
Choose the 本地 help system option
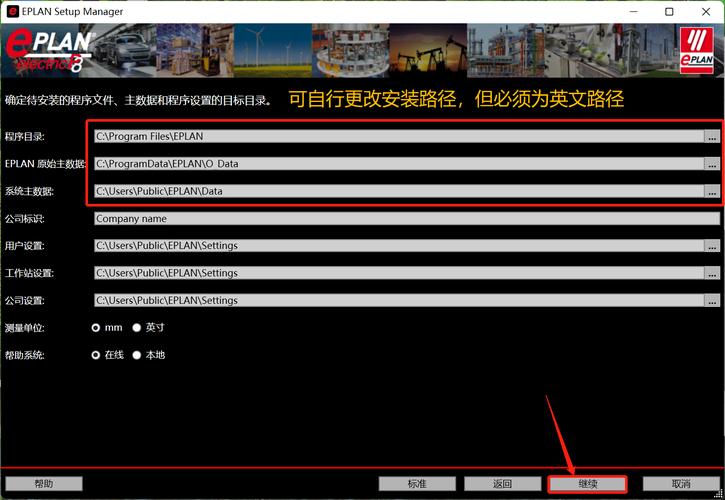pyautogui.click(x=136, y=355)
